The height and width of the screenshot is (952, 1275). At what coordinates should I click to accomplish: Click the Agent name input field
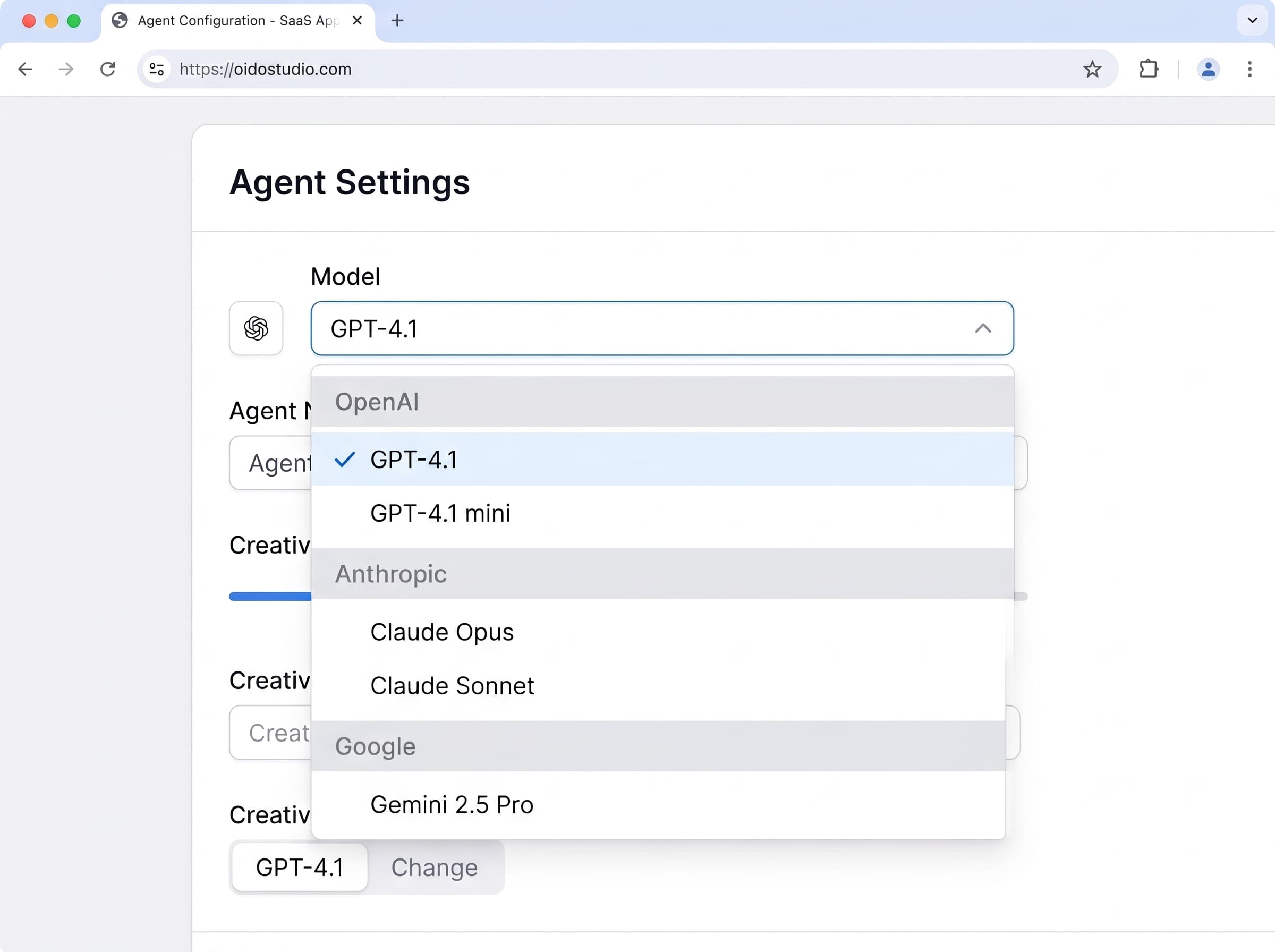(270, 463)
